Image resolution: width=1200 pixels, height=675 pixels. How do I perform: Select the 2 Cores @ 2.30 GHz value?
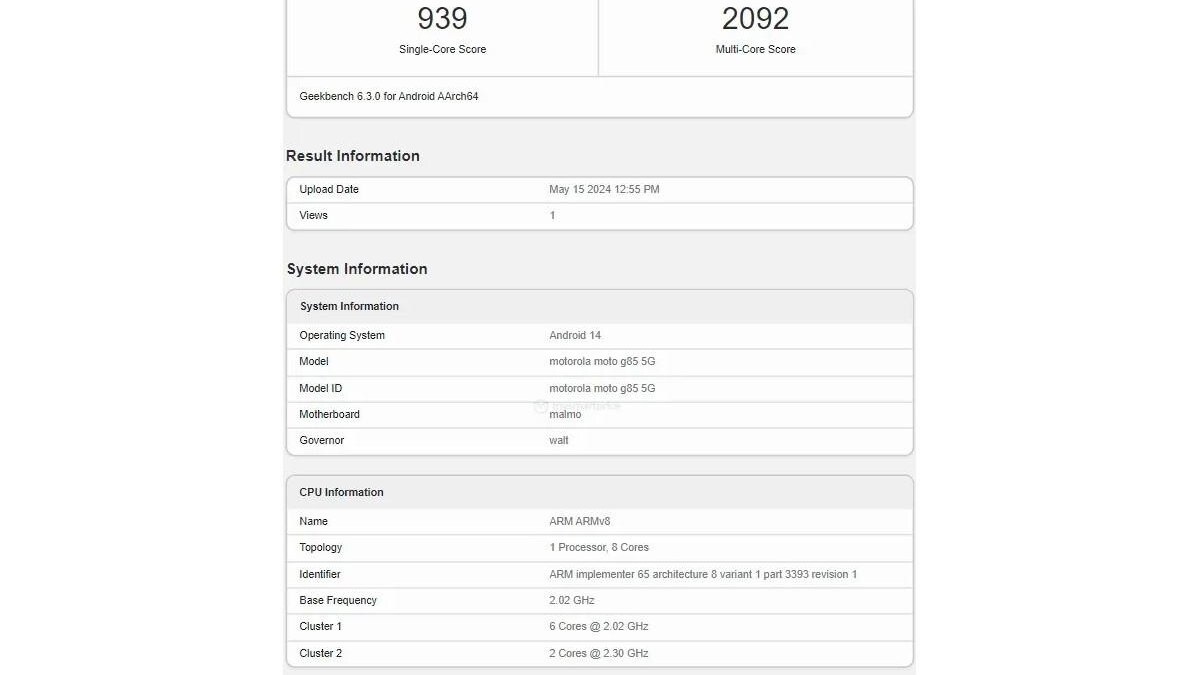coord(599,653)
